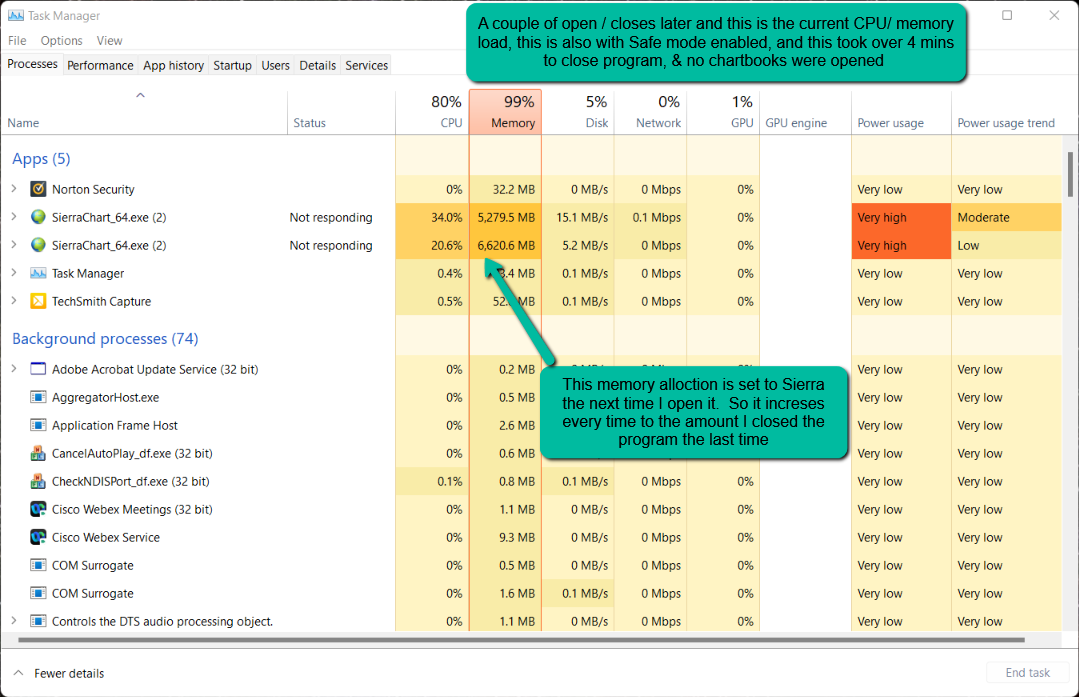Click the horizontal scrollbar at bottom
The width and height of the screenshot is (1079, 697).
(522, 640)
